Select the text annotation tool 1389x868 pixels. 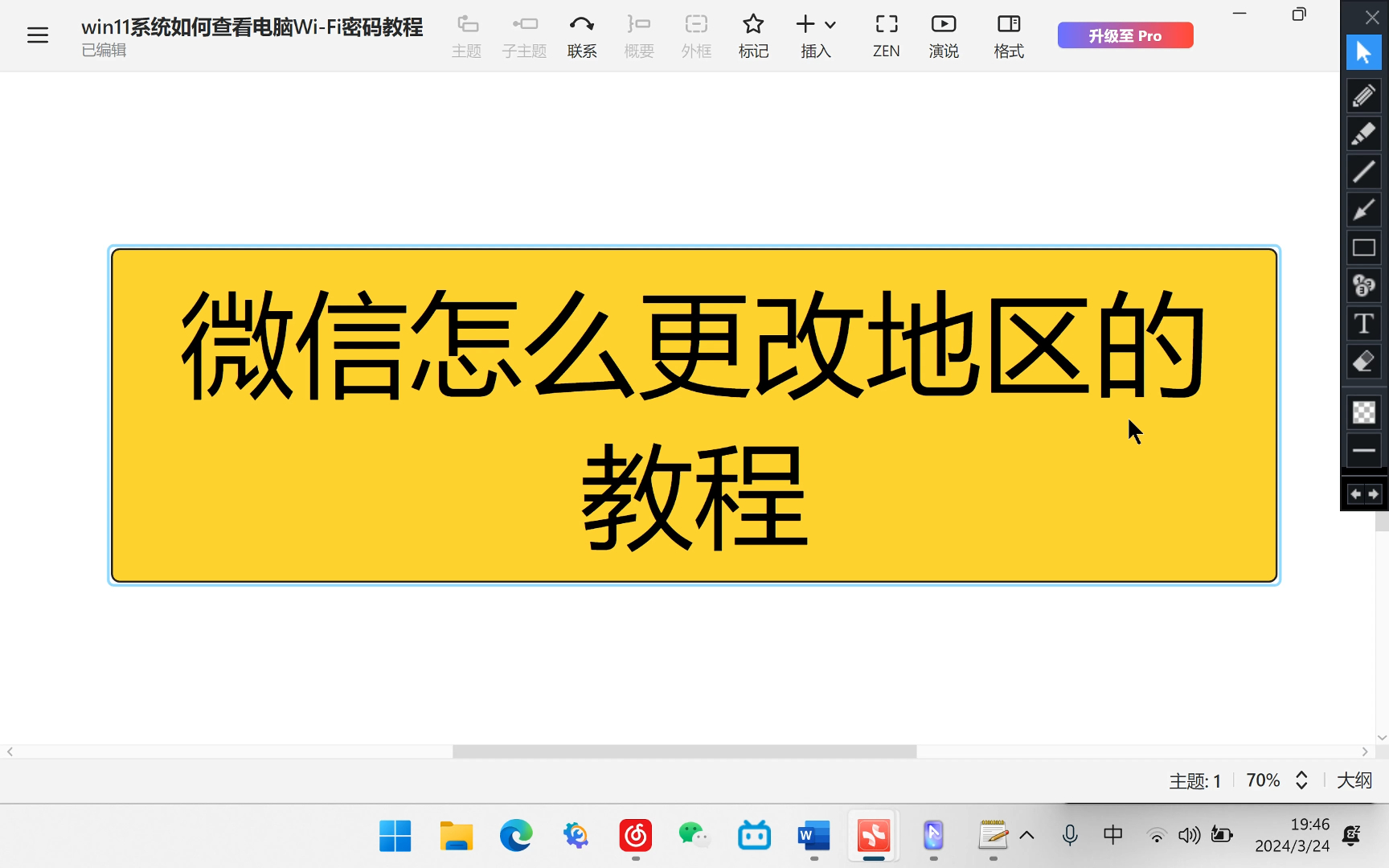click(1363, 323)
